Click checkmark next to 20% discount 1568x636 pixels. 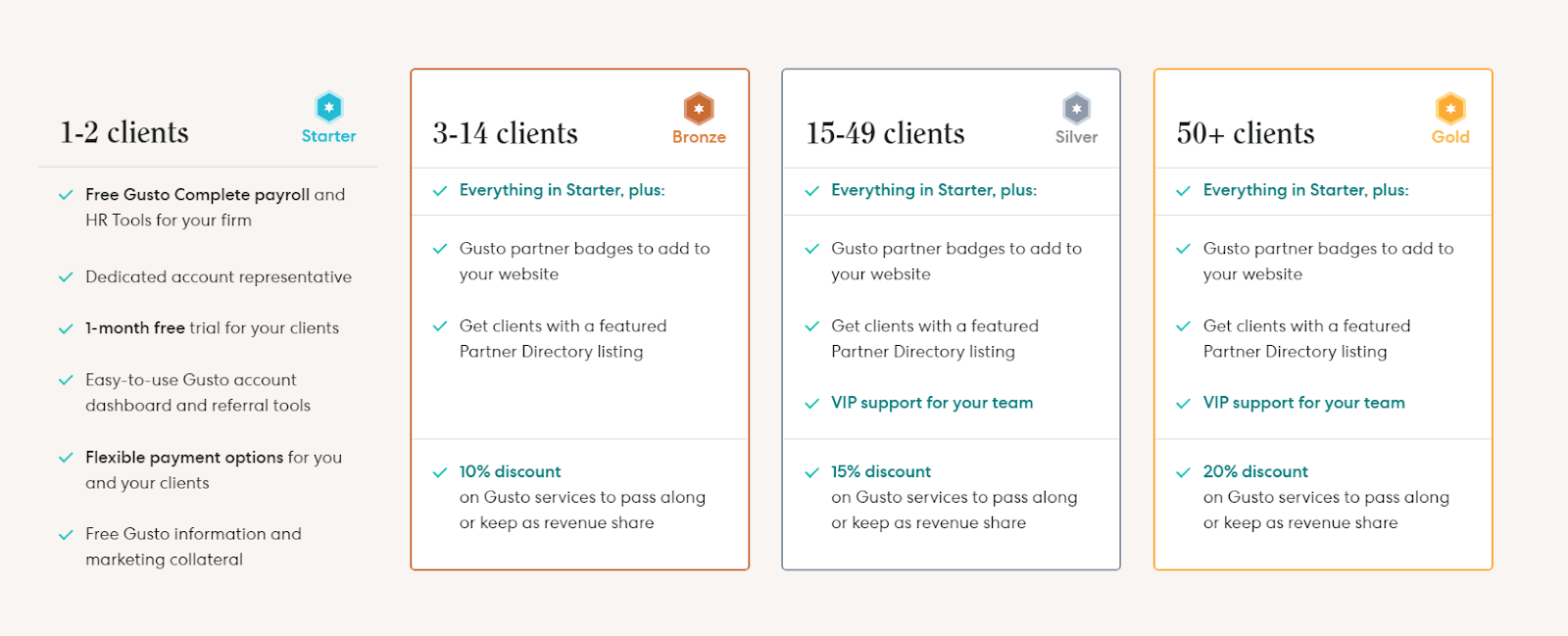(1184, 472)
